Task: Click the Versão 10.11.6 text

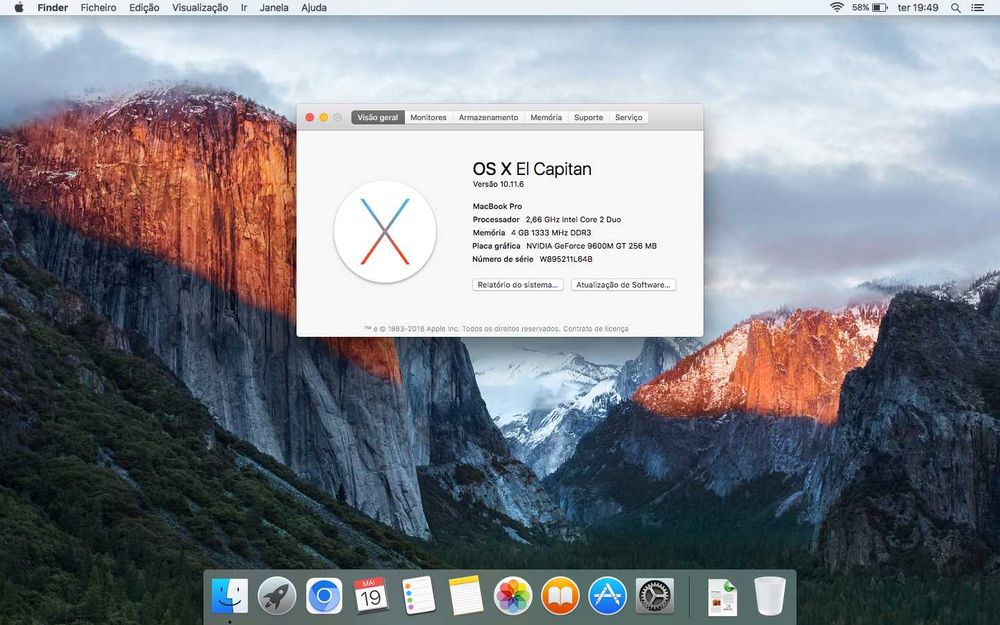Action: point(498,184)
